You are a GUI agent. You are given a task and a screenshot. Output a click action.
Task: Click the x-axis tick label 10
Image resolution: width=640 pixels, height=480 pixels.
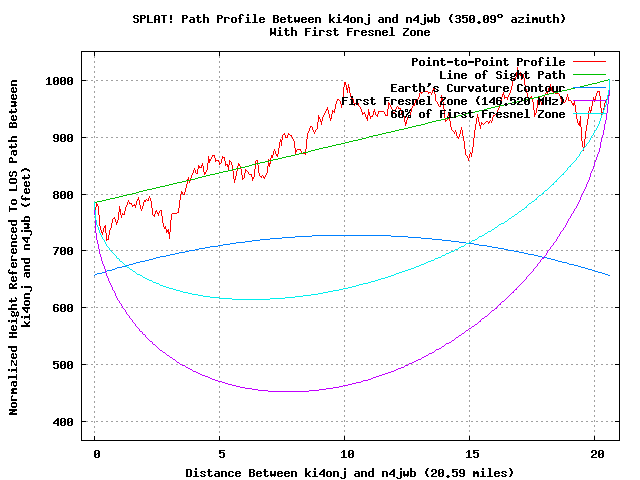[347, 454]
